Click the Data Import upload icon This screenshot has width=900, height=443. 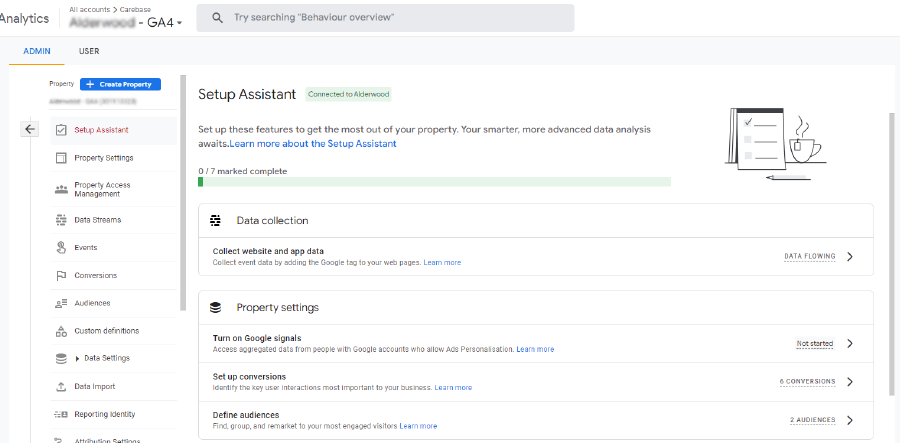61,387
